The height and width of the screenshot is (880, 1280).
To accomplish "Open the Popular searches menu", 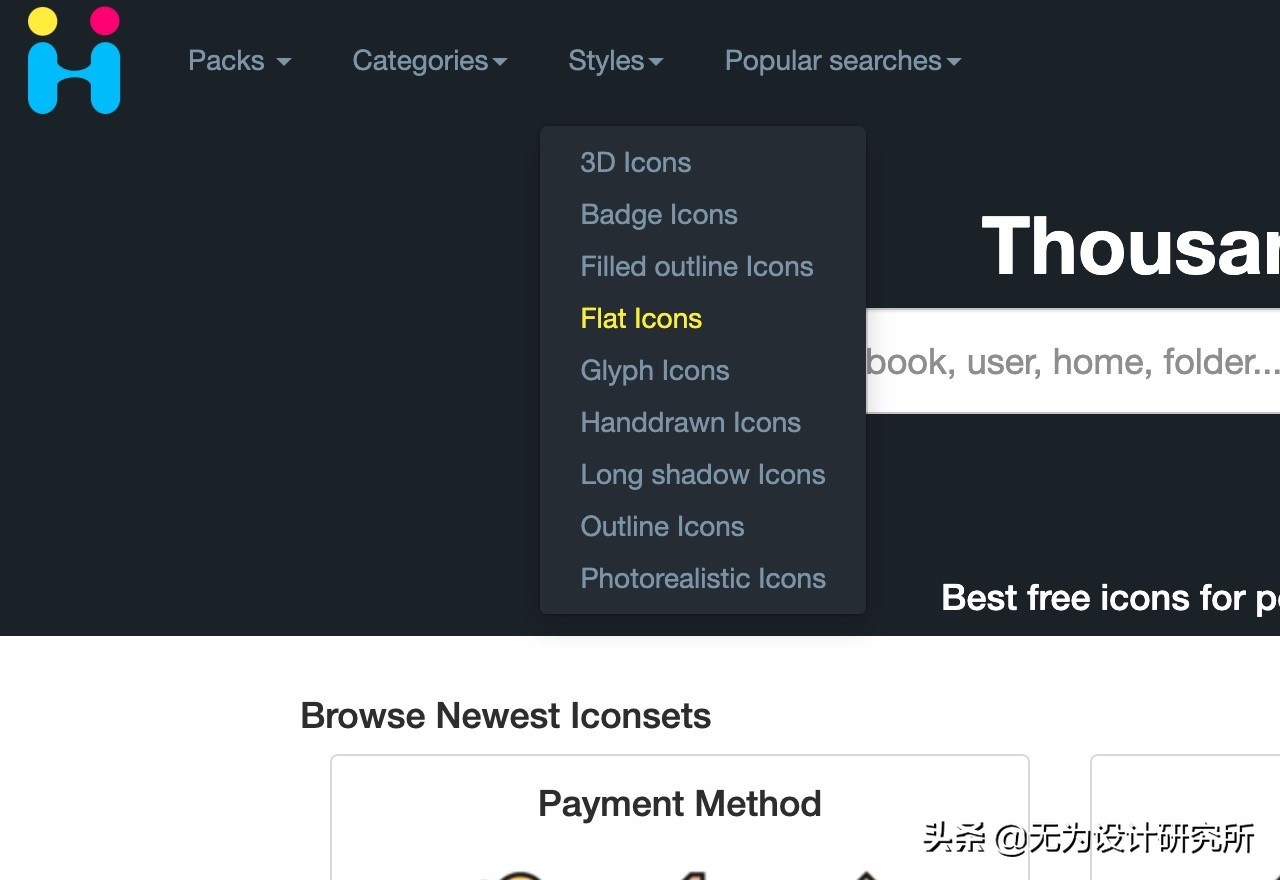I will [842, 61].
